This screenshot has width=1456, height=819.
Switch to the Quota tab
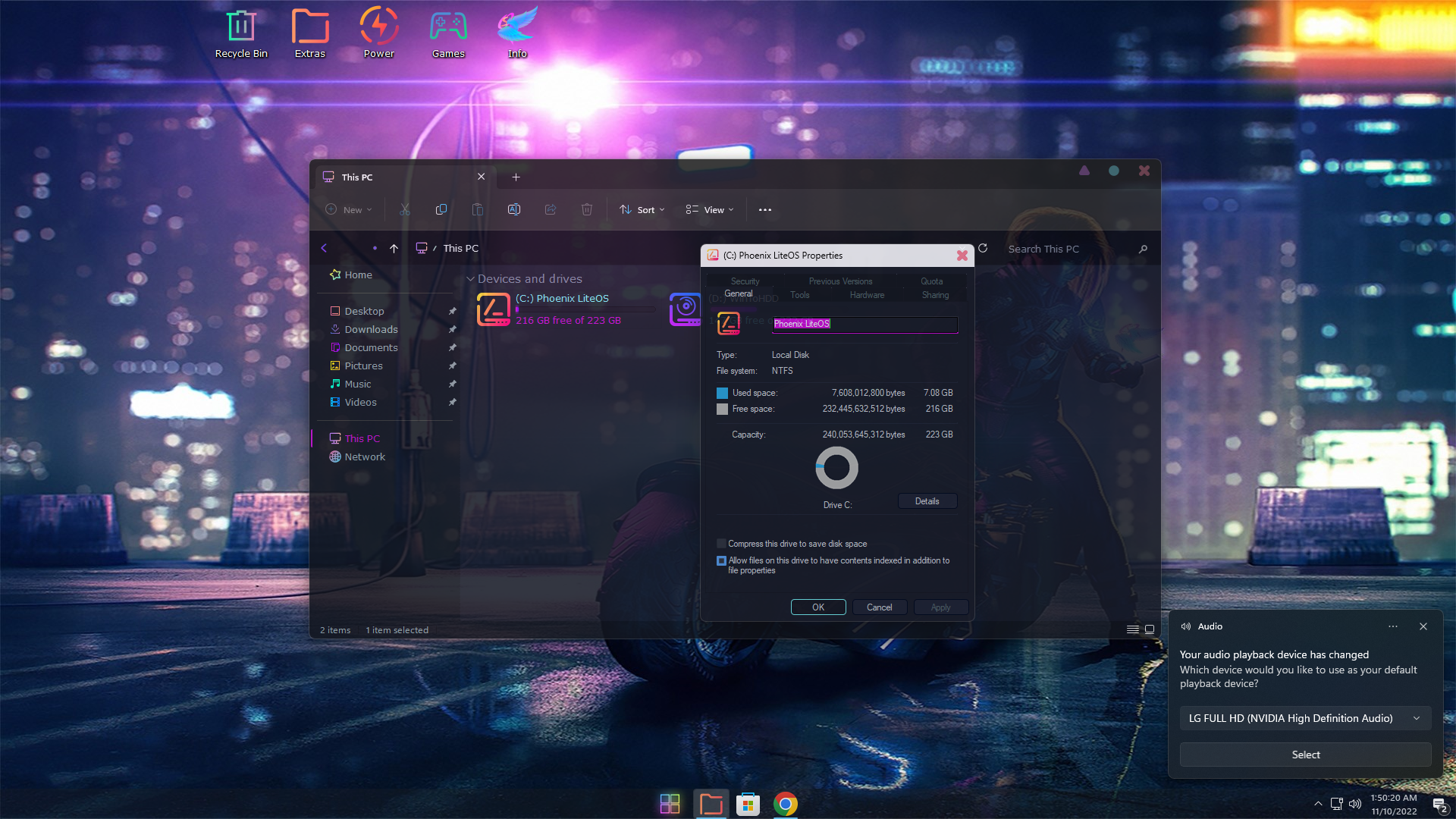coord(932,281)
